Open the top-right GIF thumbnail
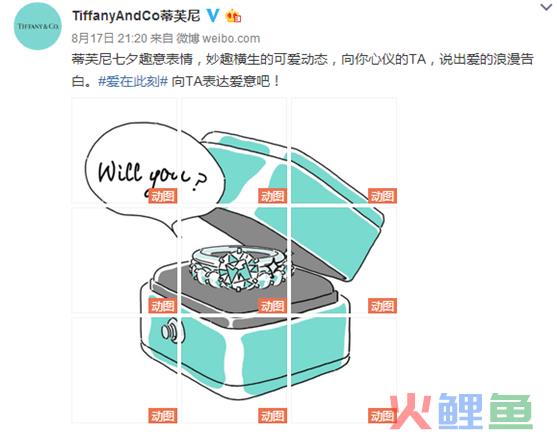 click(344, 151)
